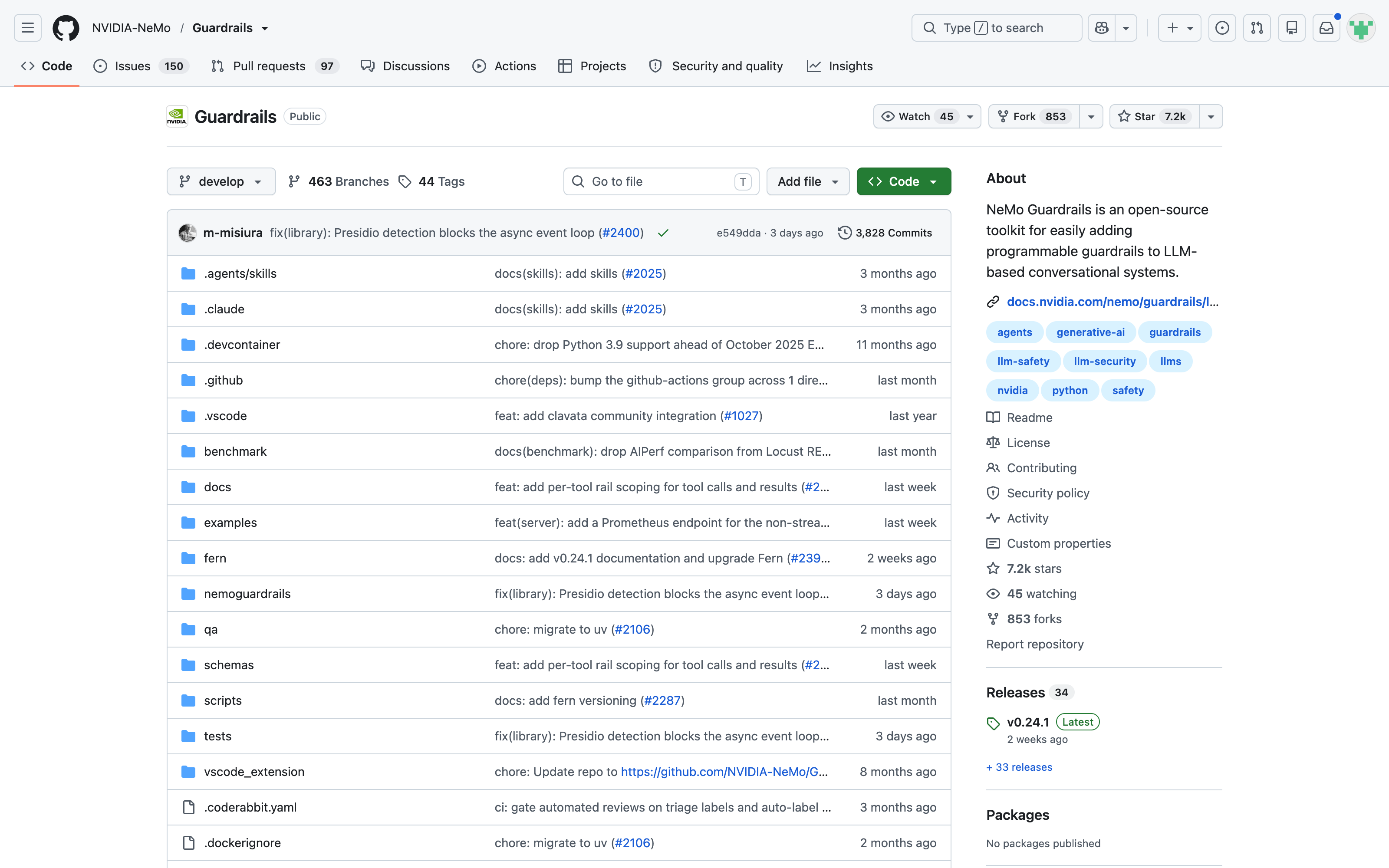The width and height of the screenshot is (1389, 868).
Task: Open the green Code clone dropdown
Action: [903, 181]
